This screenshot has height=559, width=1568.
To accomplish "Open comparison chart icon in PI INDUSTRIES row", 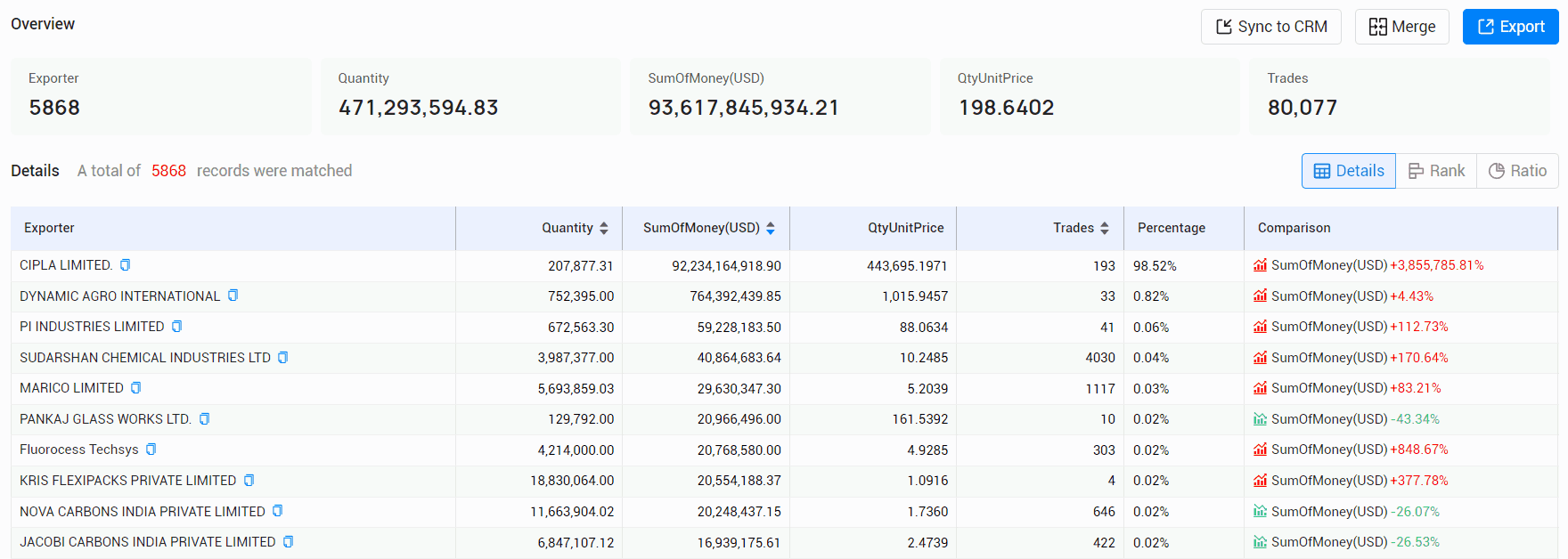I will point(1260,327).
